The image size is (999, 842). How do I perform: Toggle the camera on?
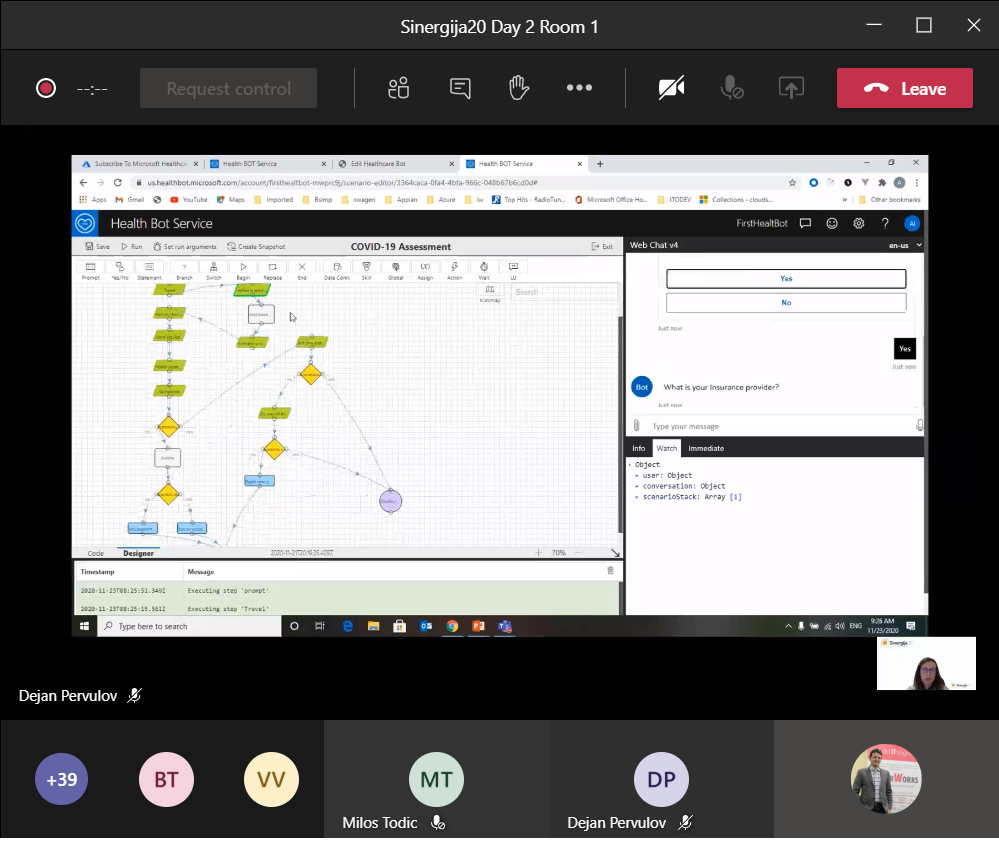(x=672, y=88)
